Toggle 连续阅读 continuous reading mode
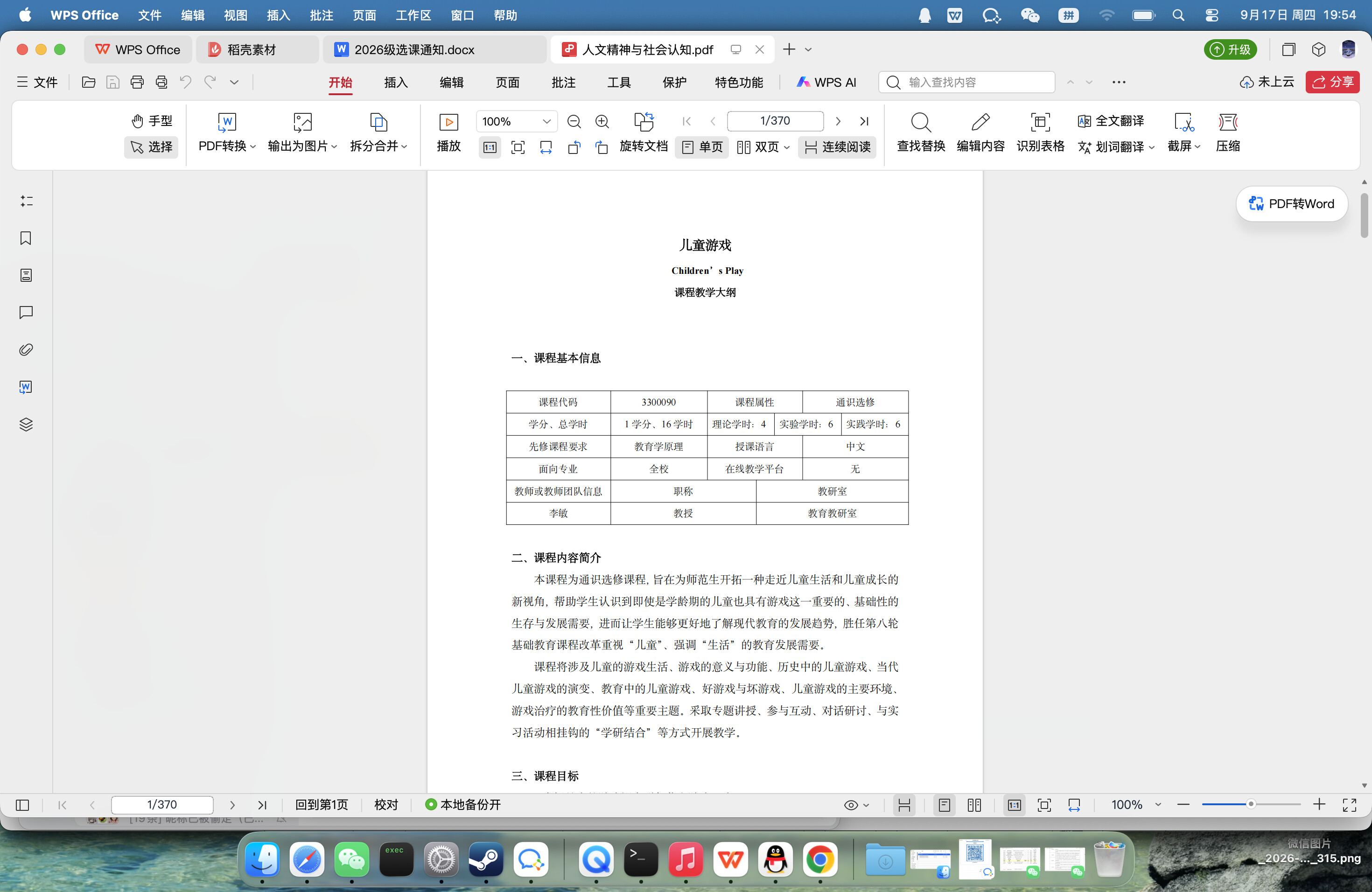The width and height of the screenshot is (1372, 892). tap(837, 147)
